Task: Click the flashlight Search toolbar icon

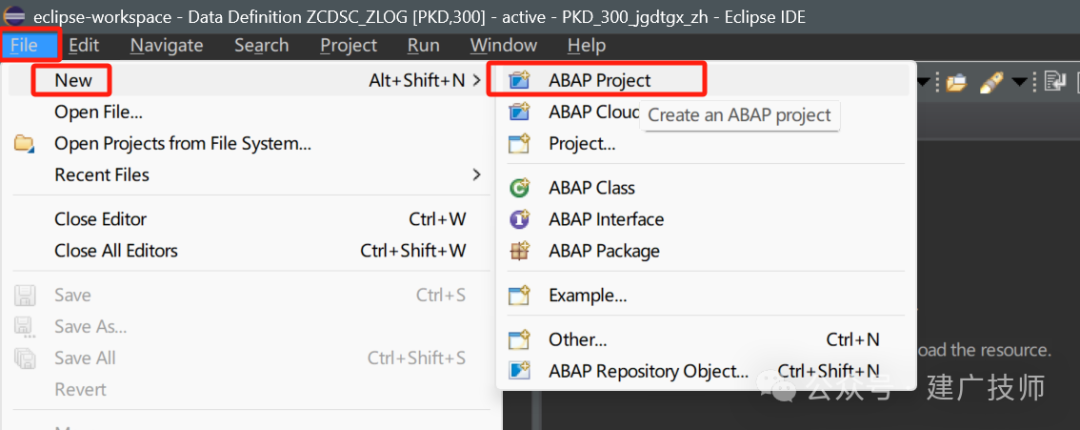Action: click(x=990, y=83)
